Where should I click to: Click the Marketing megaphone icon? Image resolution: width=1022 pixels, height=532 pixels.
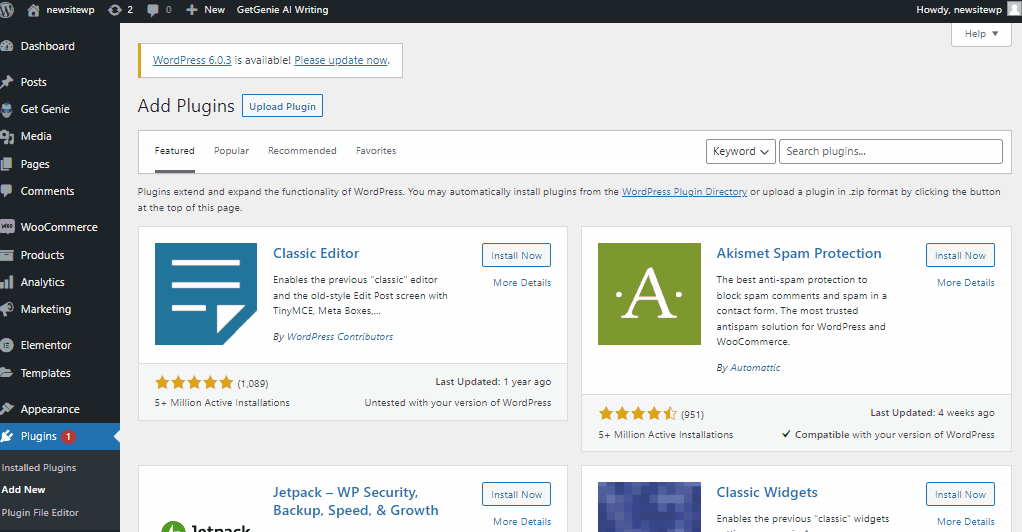click(x=7, y=309)
